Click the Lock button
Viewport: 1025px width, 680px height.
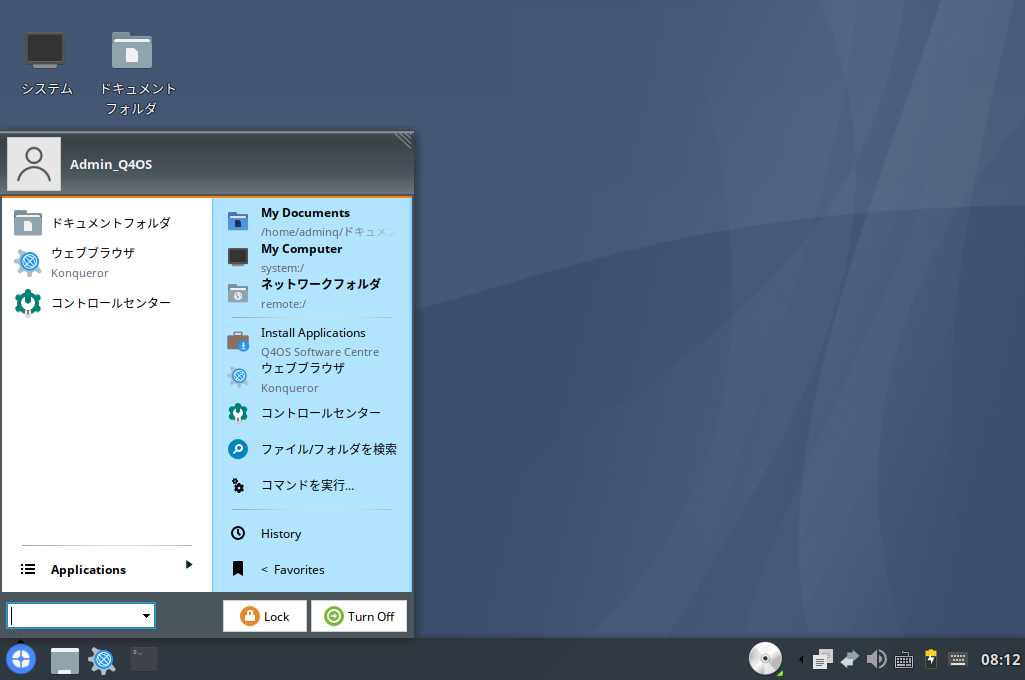point(264,616)
